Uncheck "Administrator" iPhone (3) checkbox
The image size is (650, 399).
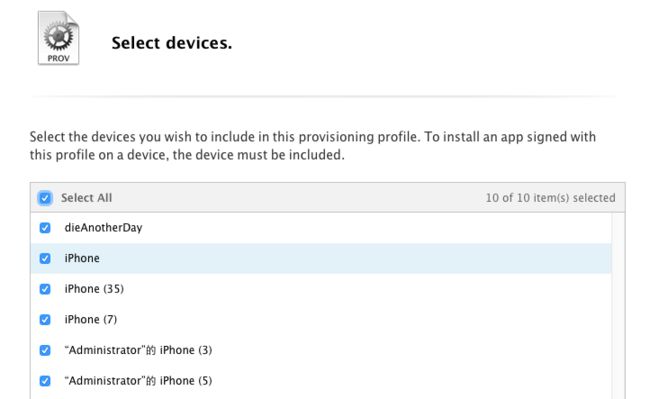coord(45,350)
